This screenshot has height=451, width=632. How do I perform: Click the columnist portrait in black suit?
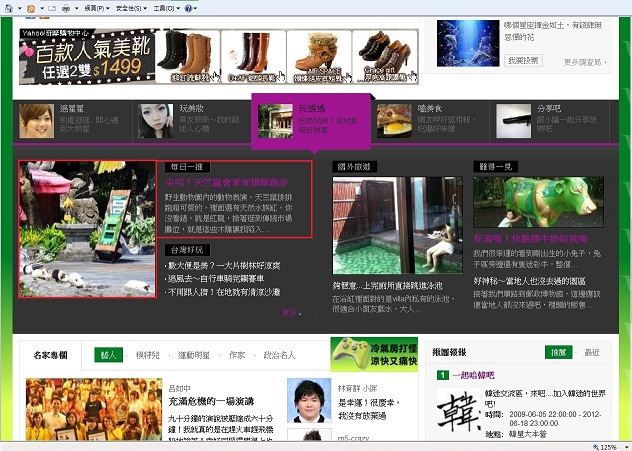coord(309,400)
